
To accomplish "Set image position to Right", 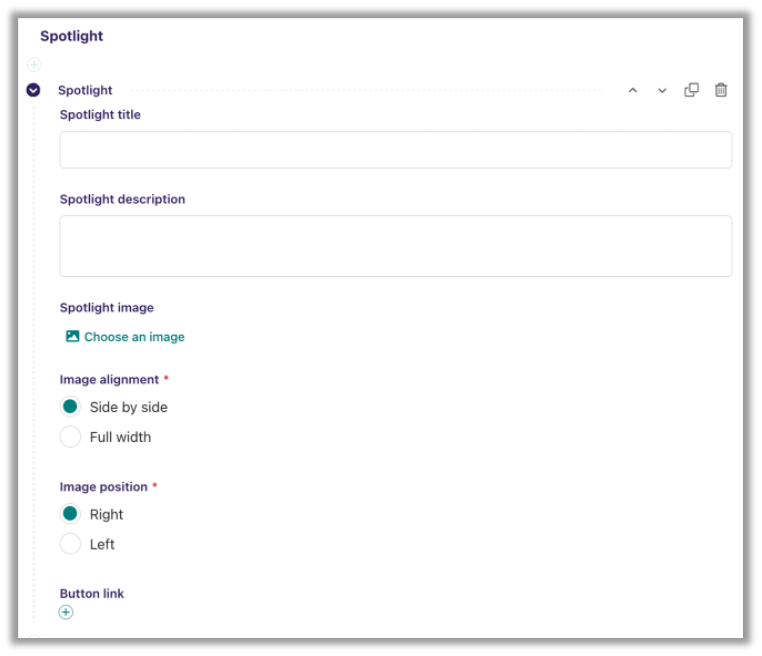I will (70, 514).
